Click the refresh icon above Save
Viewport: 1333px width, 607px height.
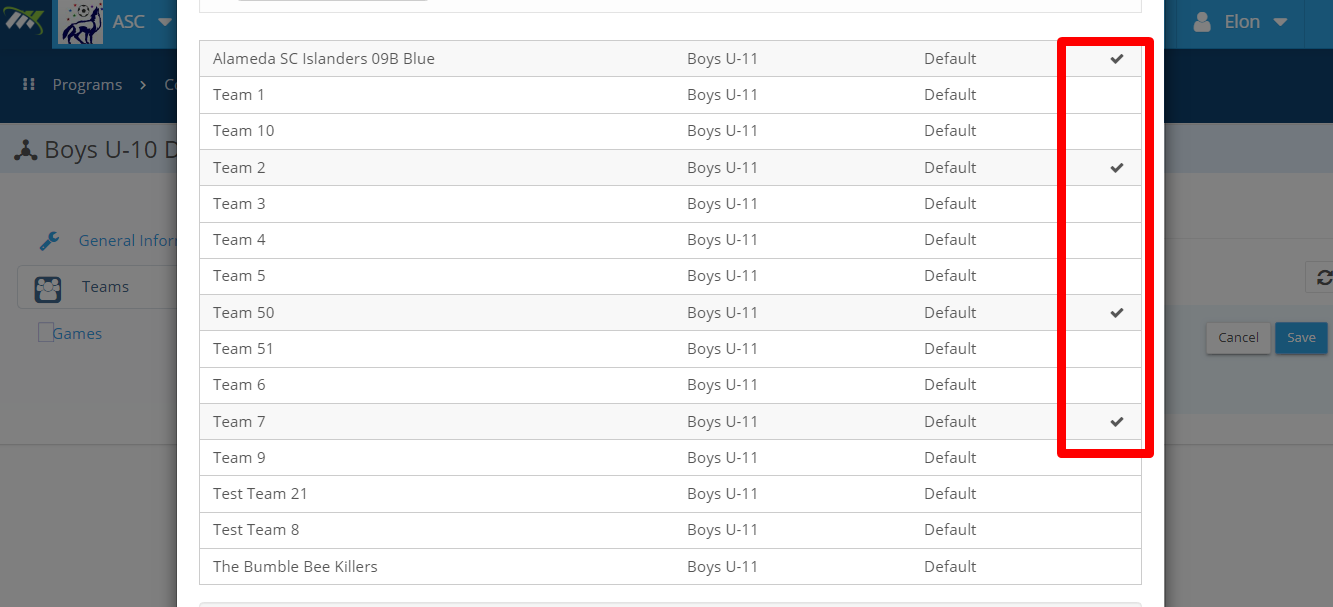point(1323,278)
